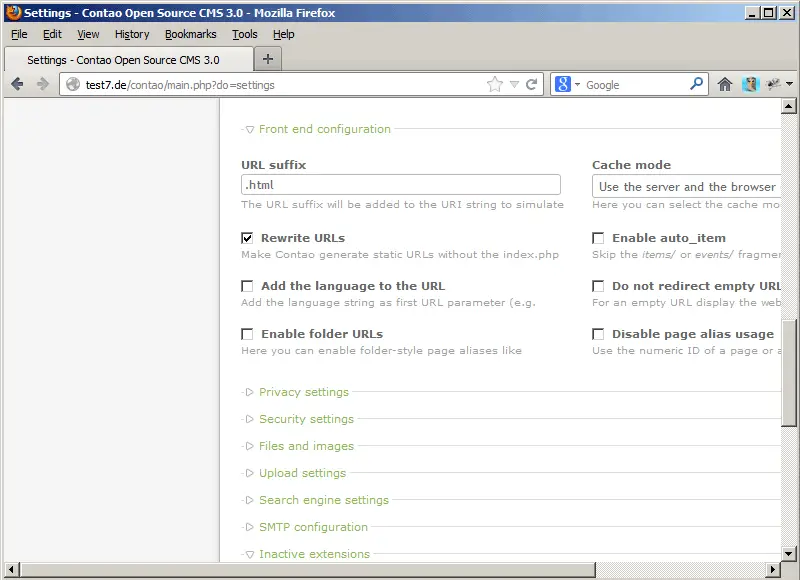Go back with the browser back arrow
800x580 pixels.
tap(17, 84)
